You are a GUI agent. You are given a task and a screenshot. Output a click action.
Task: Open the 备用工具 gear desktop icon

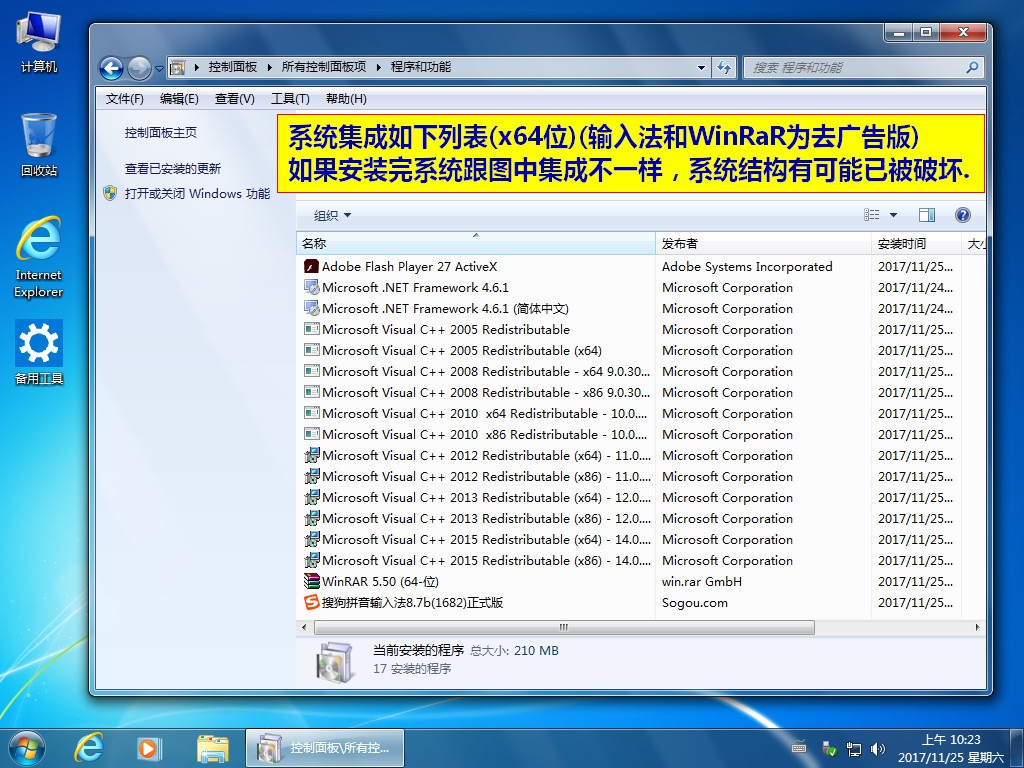[x=39, y=353]
